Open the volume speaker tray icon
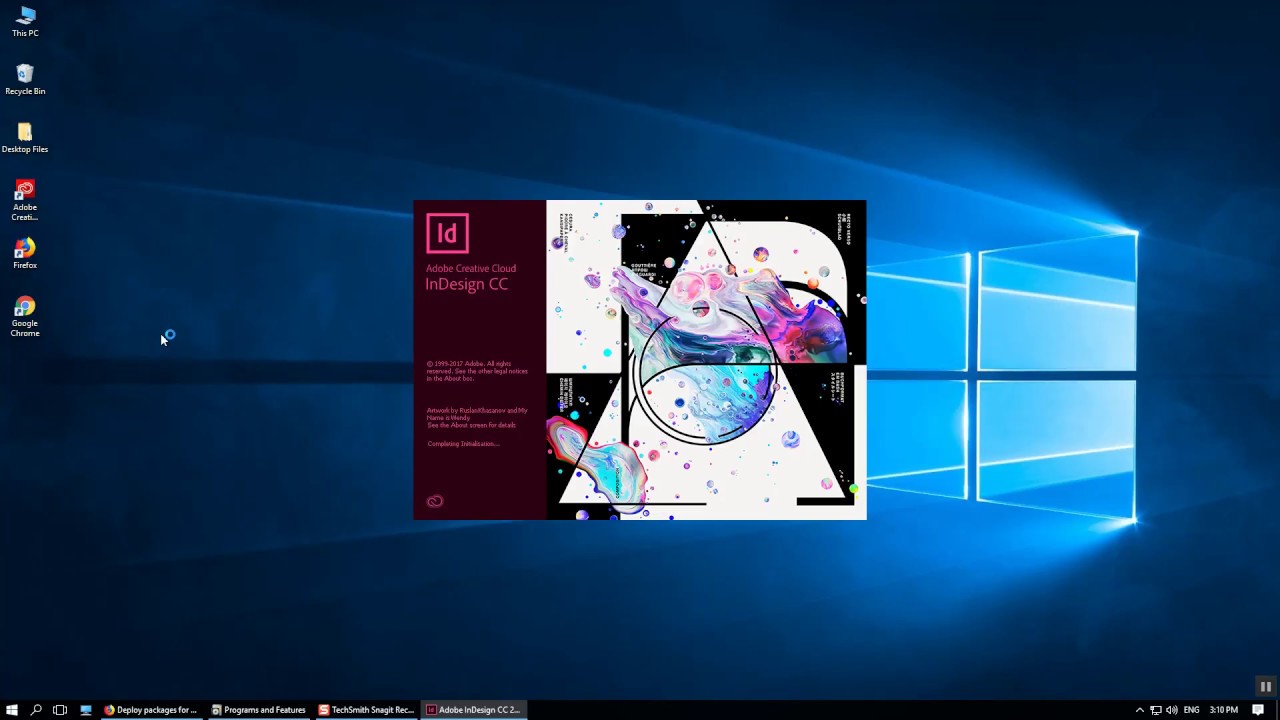This screenshot has width=1280, height=720. coord(1171,710)
